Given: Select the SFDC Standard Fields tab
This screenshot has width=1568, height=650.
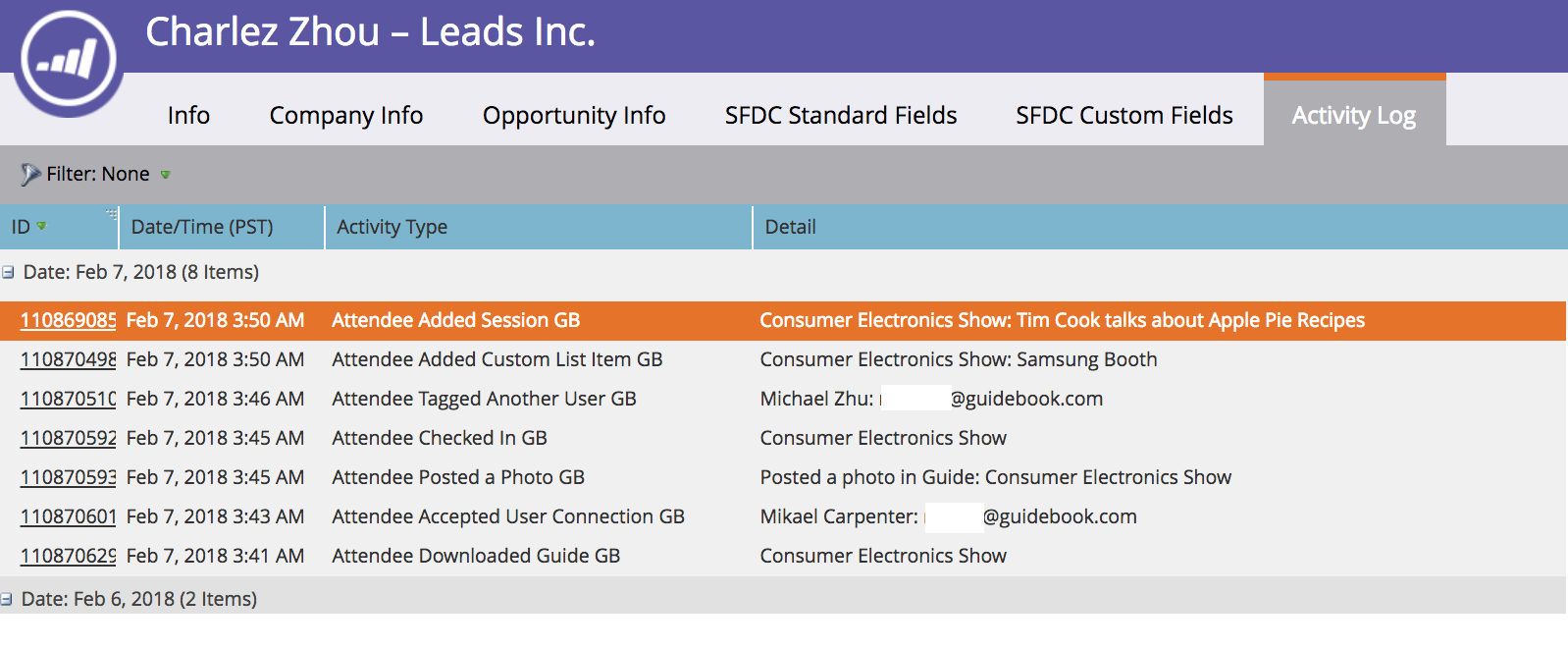Looking at the screenshot, I should click(841, 115).
